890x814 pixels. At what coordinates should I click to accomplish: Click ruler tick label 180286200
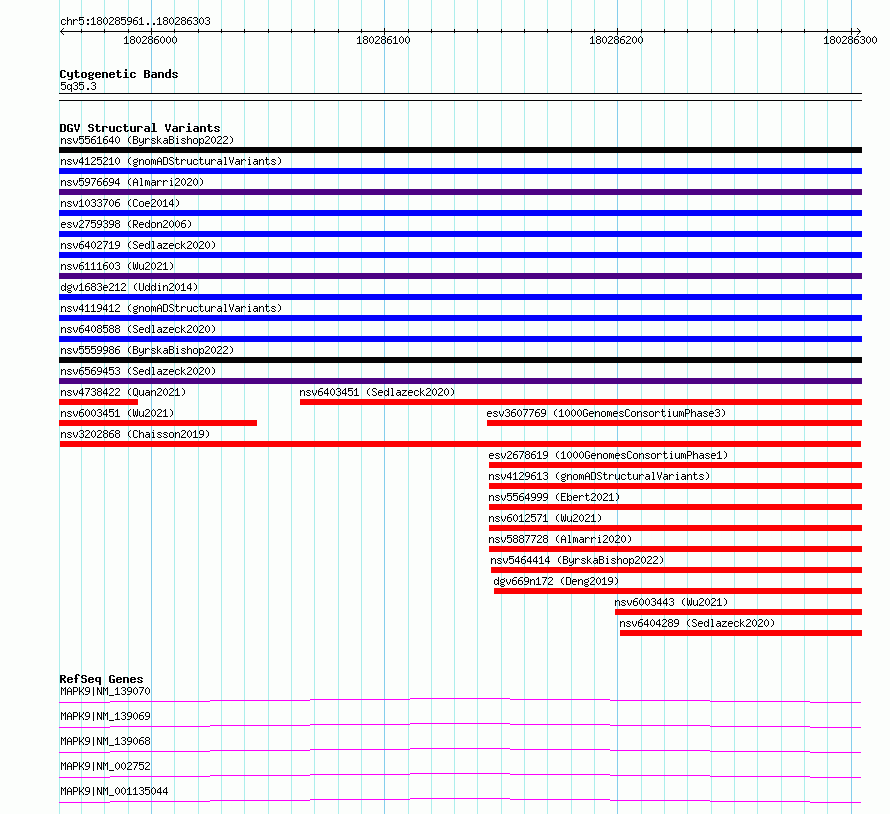(x=616, y=40)
